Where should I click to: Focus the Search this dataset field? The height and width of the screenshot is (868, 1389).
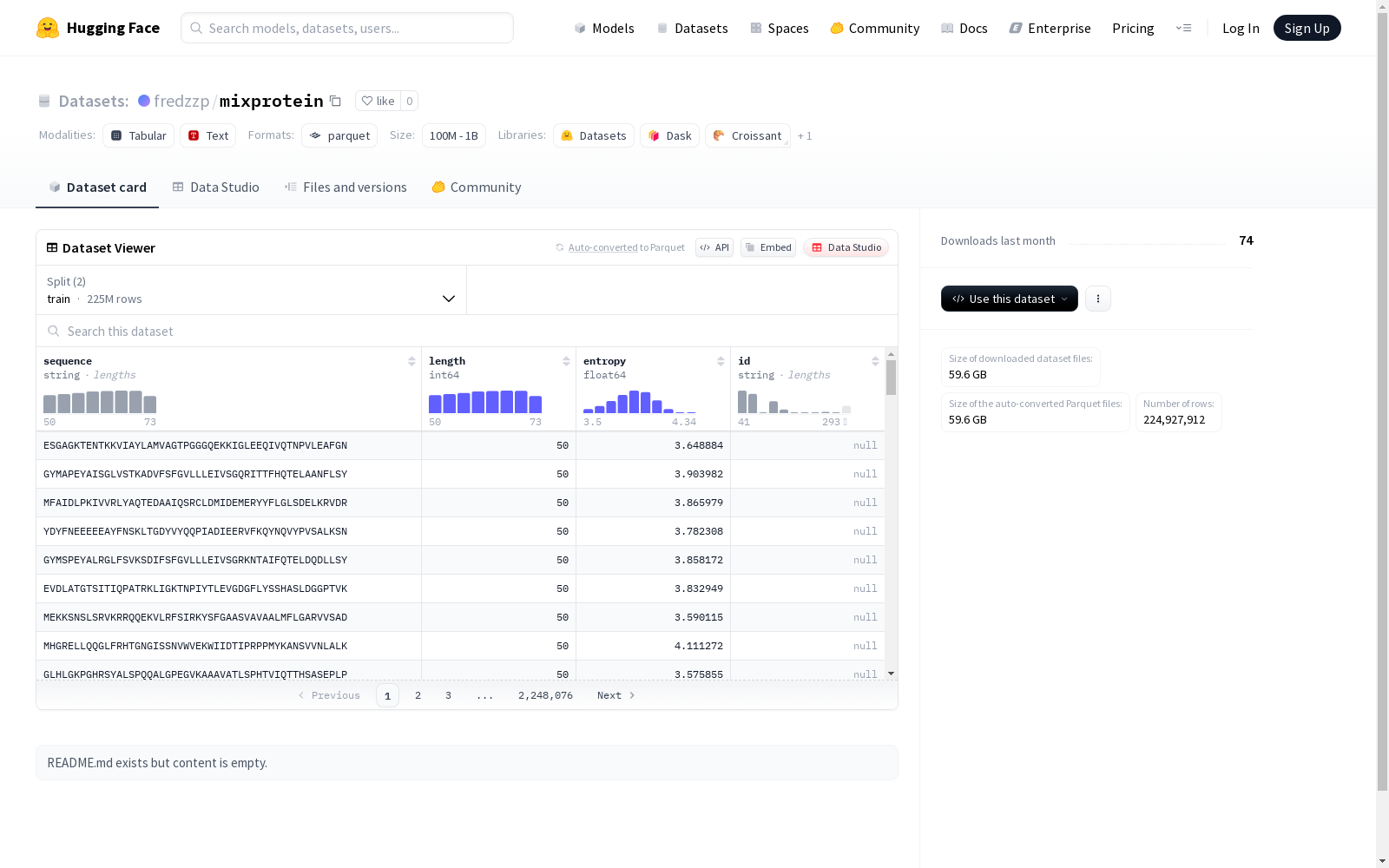pyautogui.click(x=467, y=331)
